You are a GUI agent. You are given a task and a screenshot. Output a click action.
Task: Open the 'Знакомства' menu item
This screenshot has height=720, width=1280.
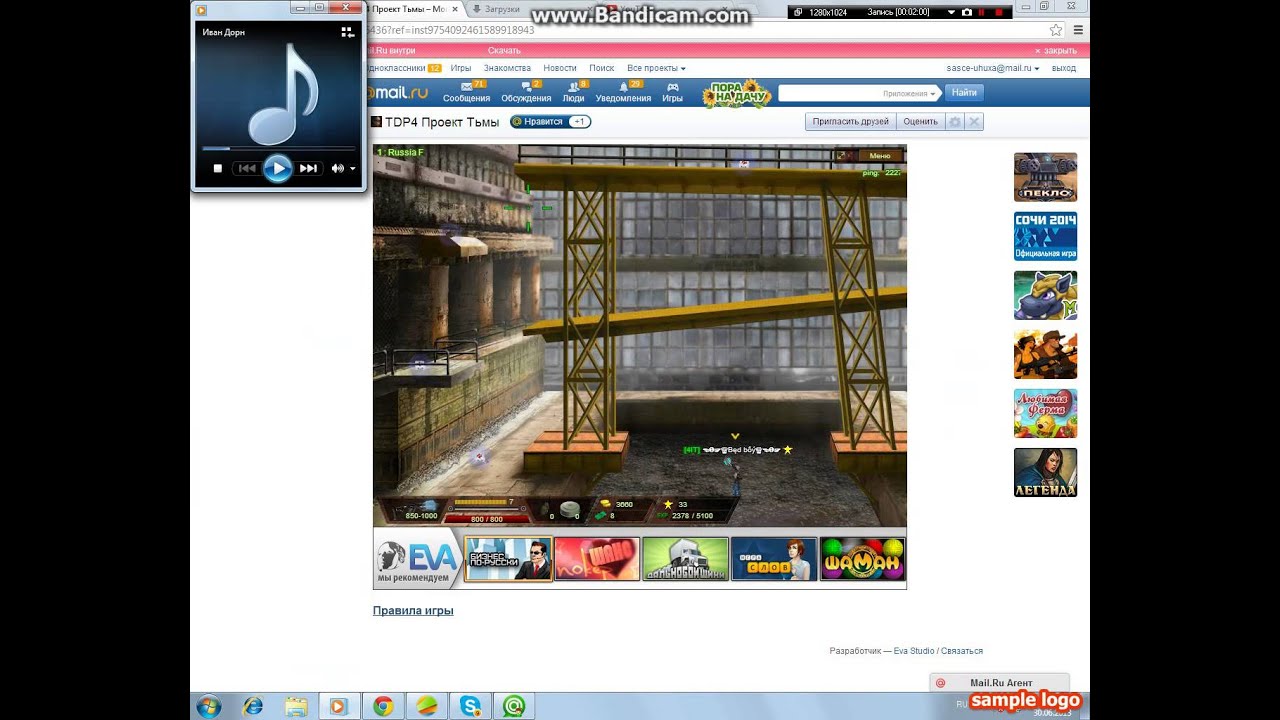click(507, 68)
